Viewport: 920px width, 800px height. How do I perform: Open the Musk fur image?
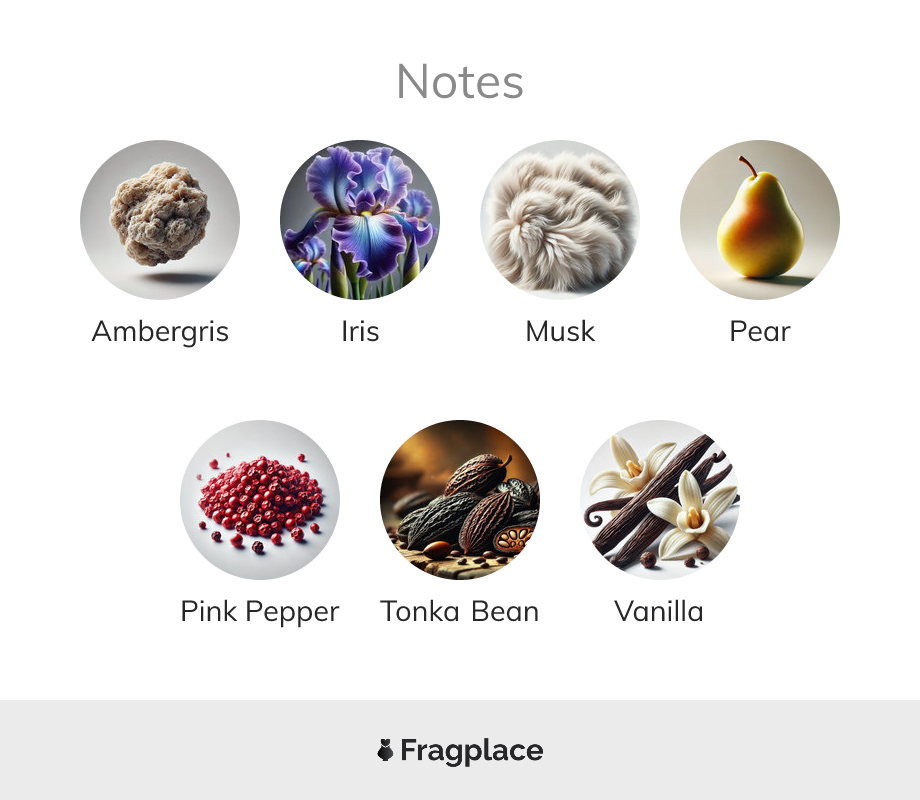click(560, 220)
